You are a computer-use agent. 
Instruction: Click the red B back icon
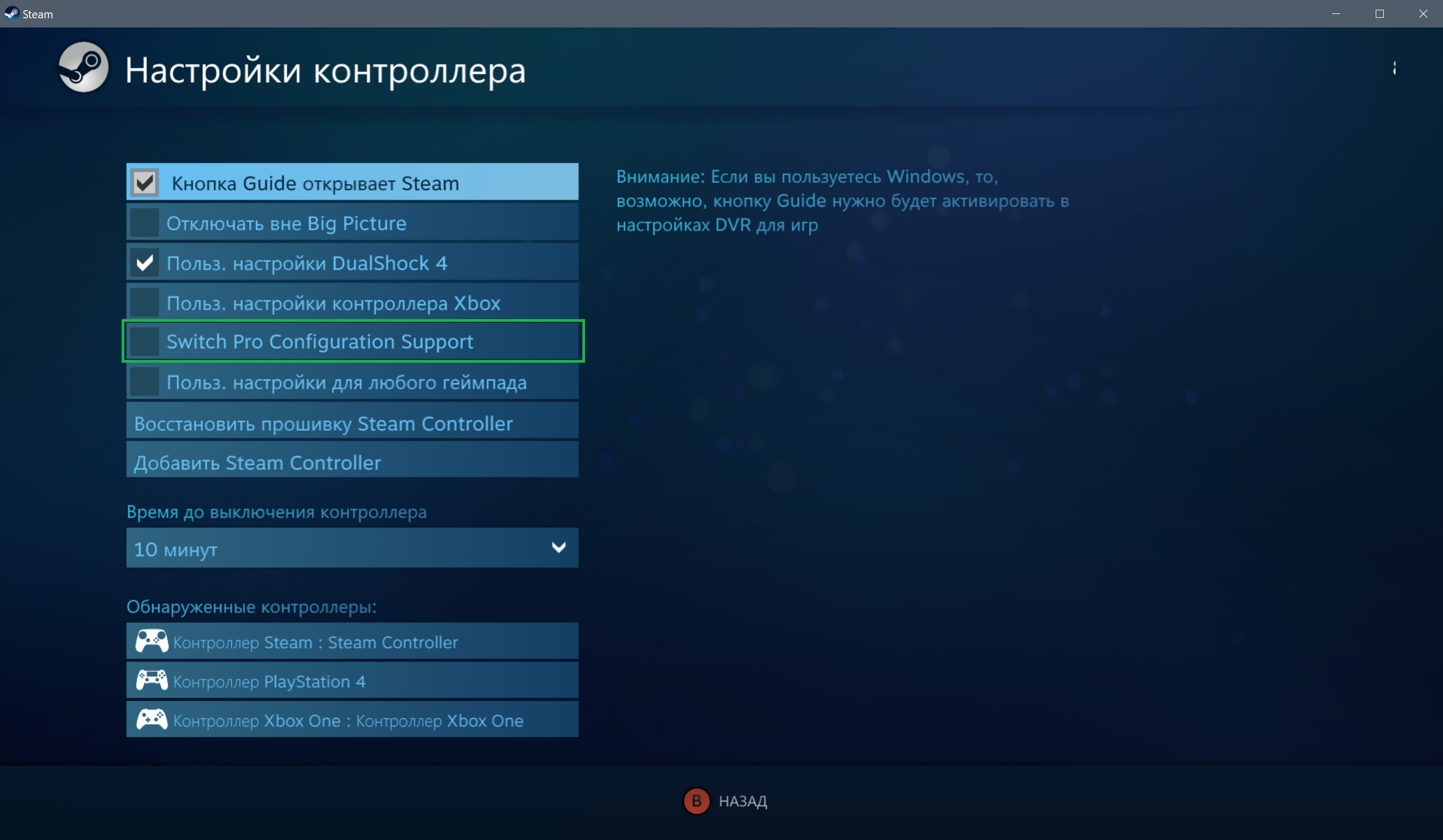[696, 801]
